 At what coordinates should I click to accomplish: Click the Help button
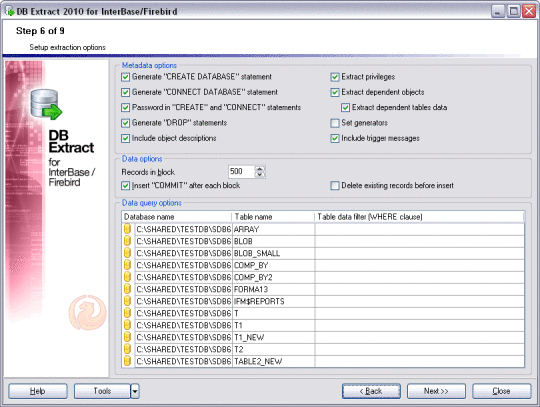pos(38,391)
